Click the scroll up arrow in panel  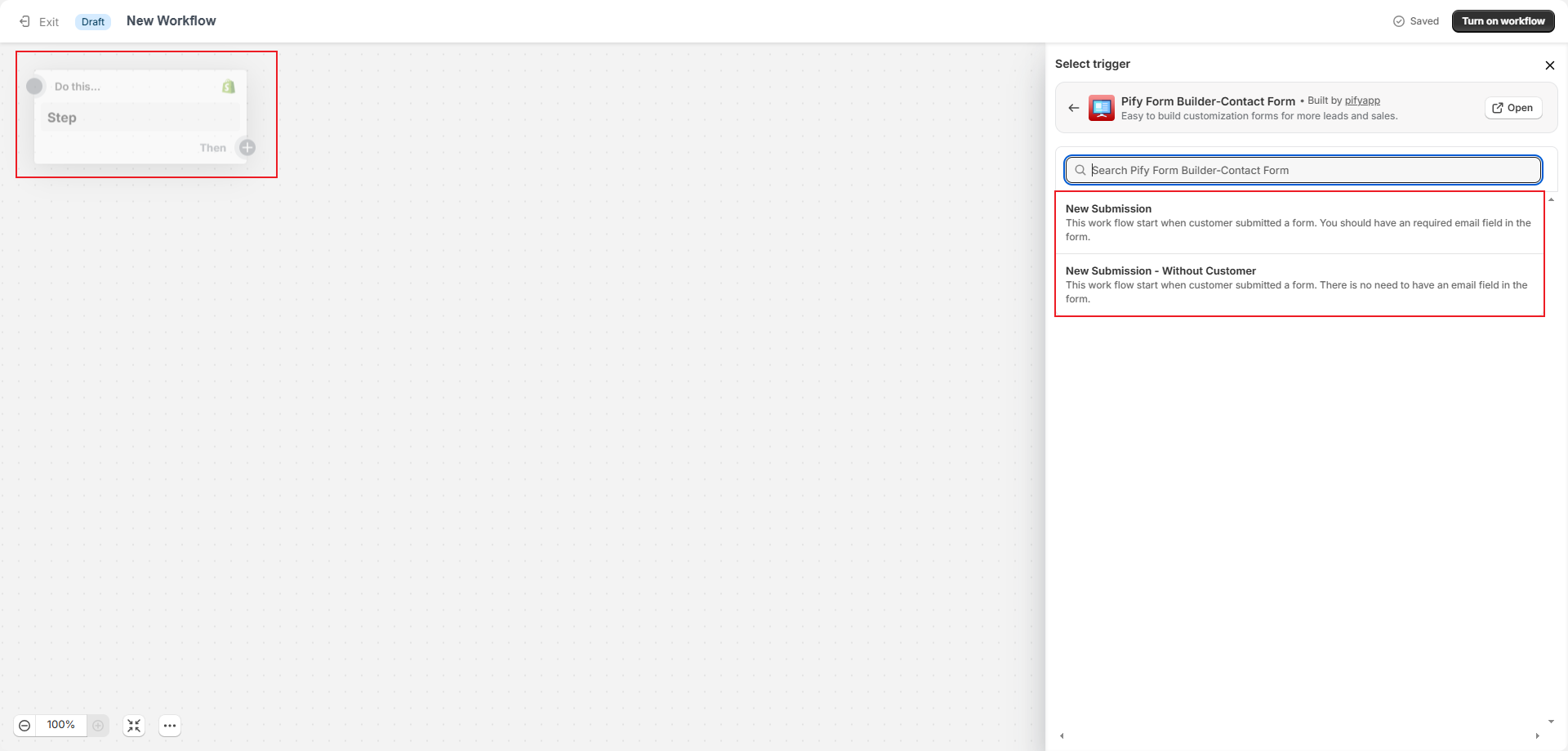pos(1551,199)
